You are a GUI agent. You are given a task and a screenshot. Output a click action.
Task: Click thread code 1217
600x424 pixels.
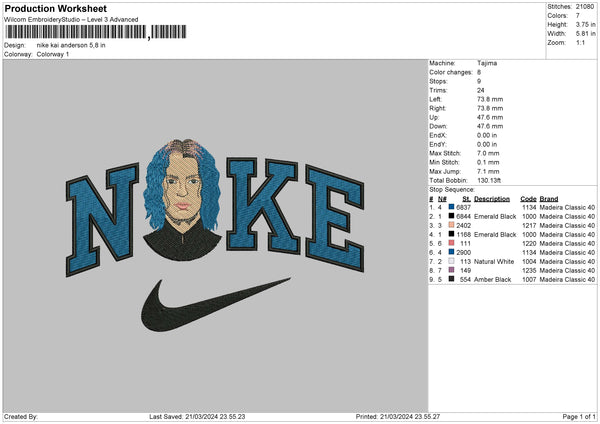tap(529, 225)
